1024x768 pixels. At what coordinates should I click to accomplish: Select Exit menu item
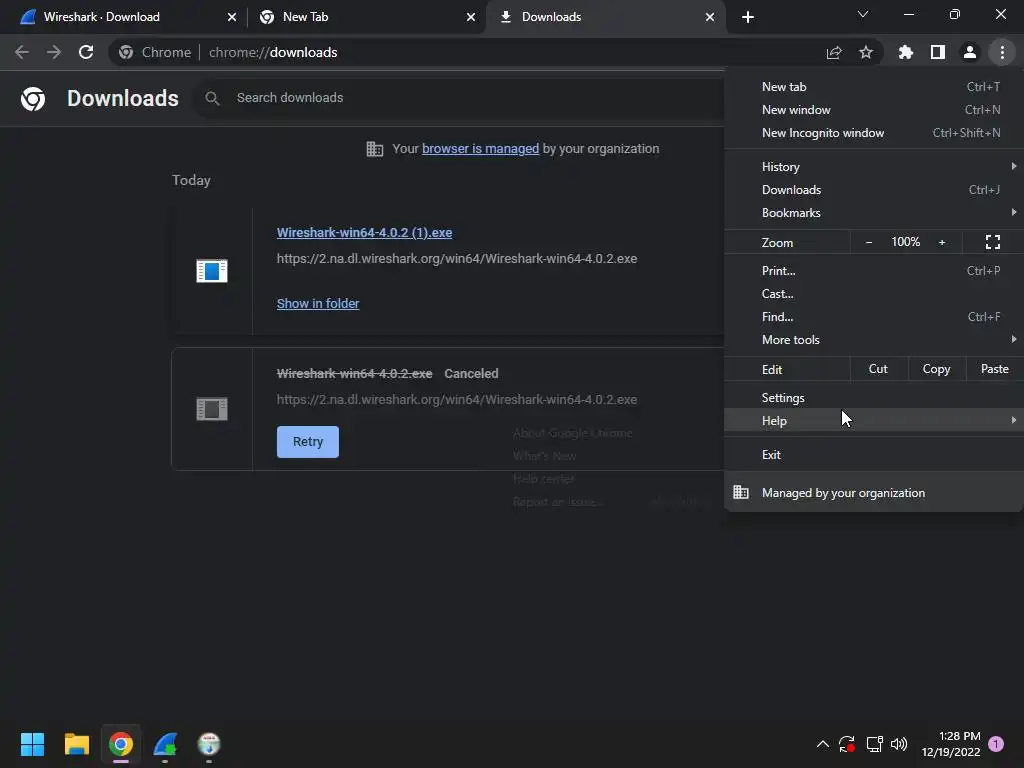[x=874, y=455]
